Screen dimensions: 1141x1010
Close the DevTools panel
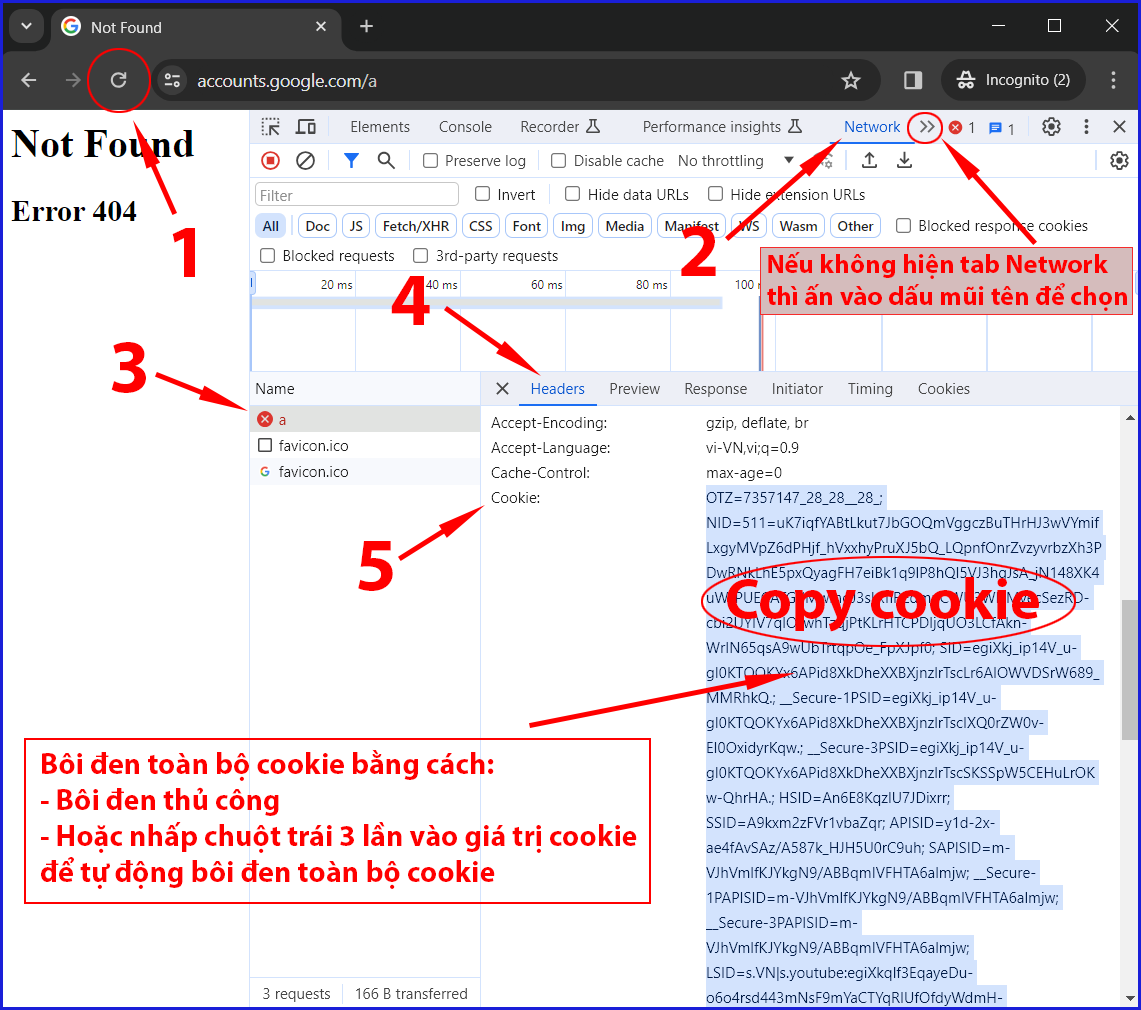pos(1120,127)
